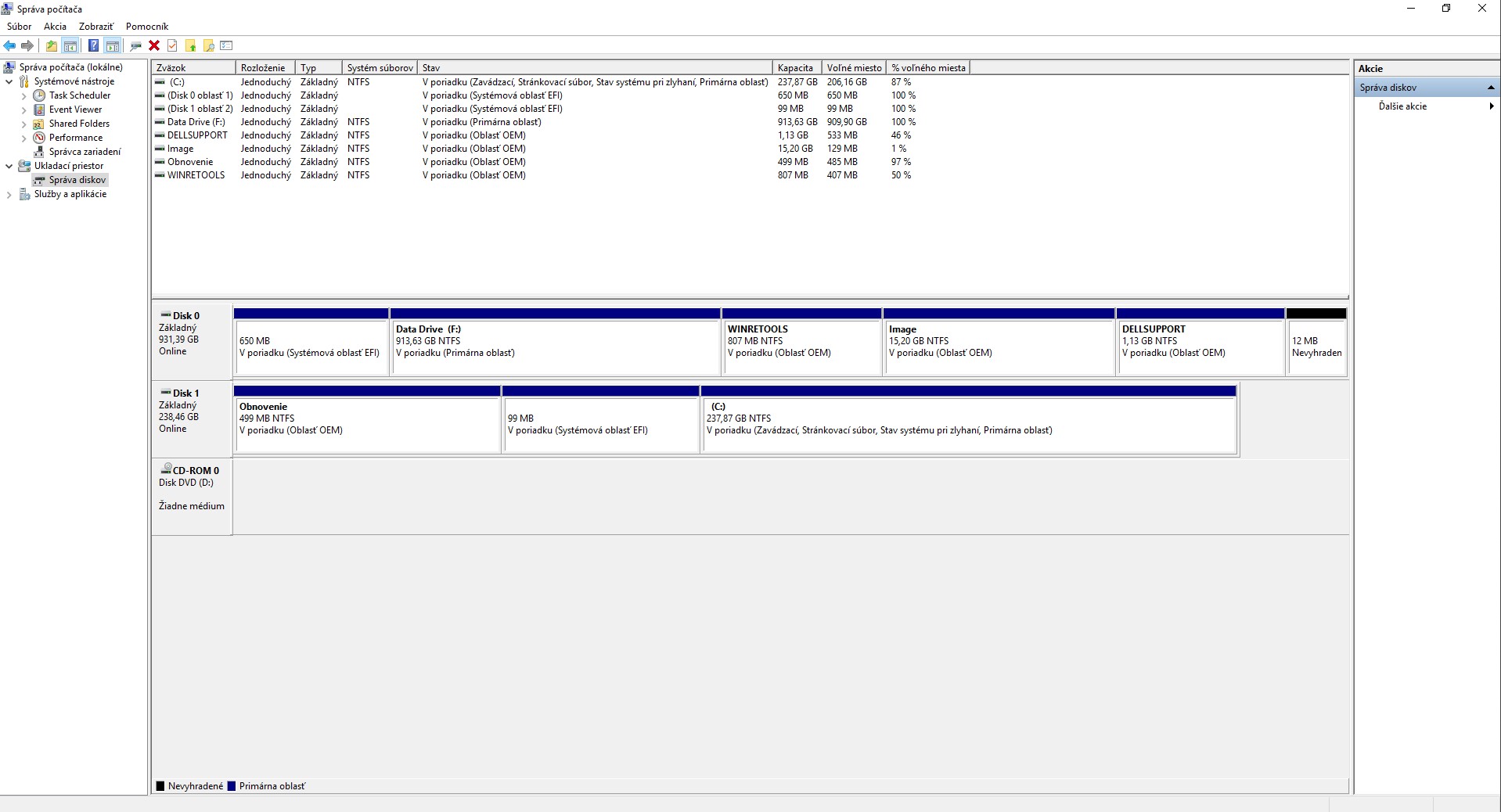This screenshot has width=1501, height=812.
Task: Sort volumes by Kapacita column header
Action: click(795, 68)
